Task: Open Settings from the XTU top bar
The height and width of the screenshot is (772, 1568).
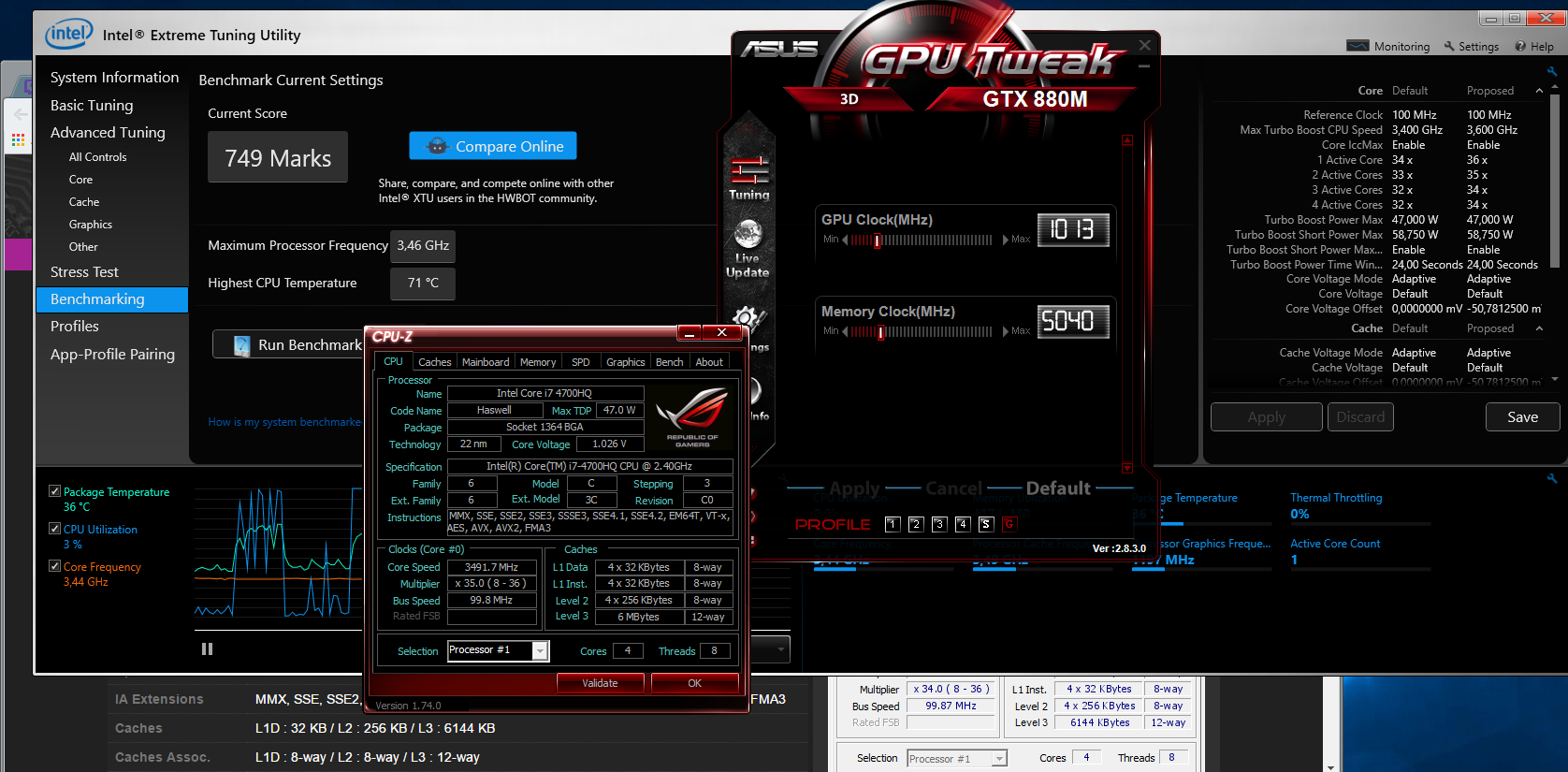Action: pos(1471,46)
